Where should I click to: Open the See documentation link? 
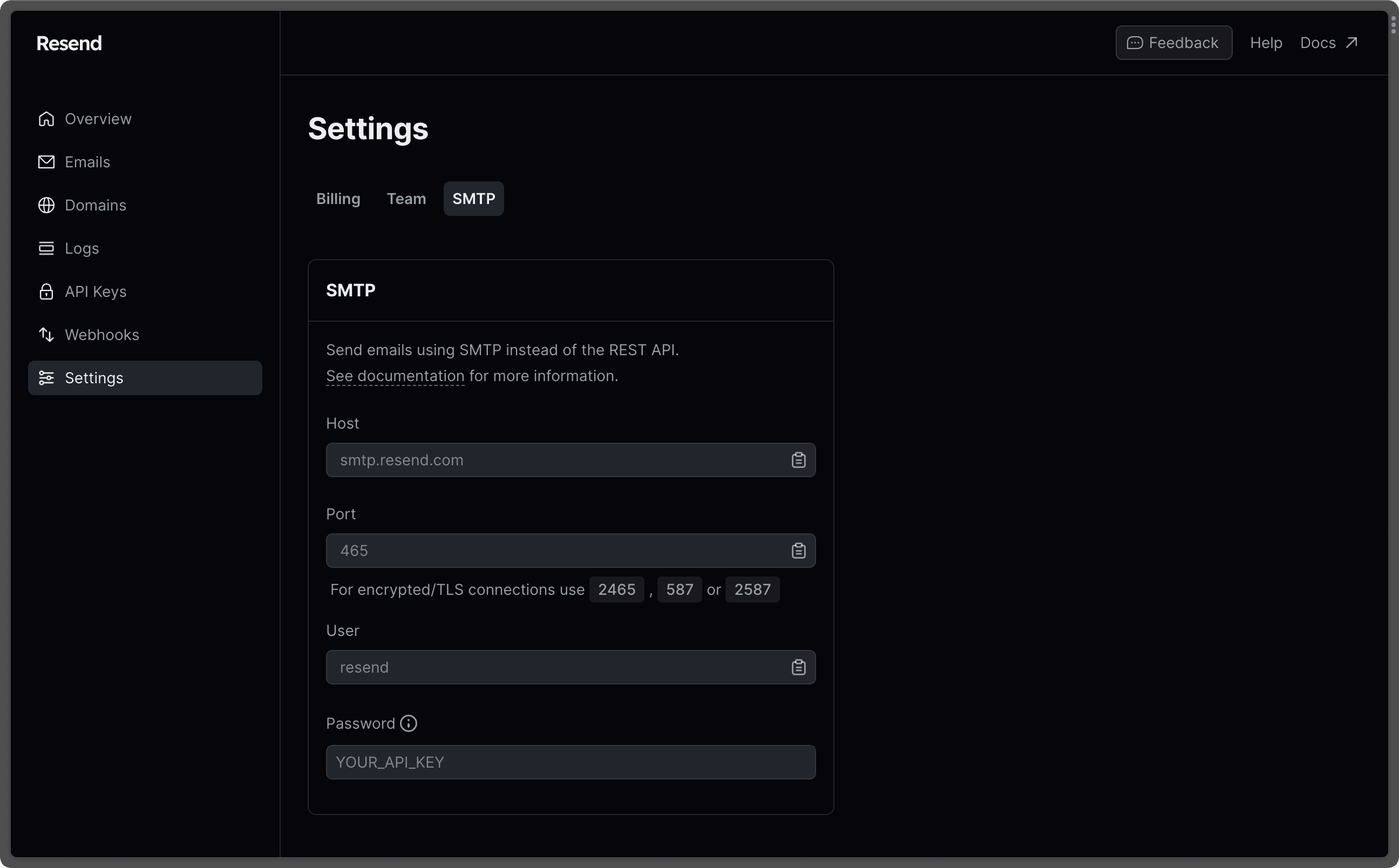tap(395, 376)
